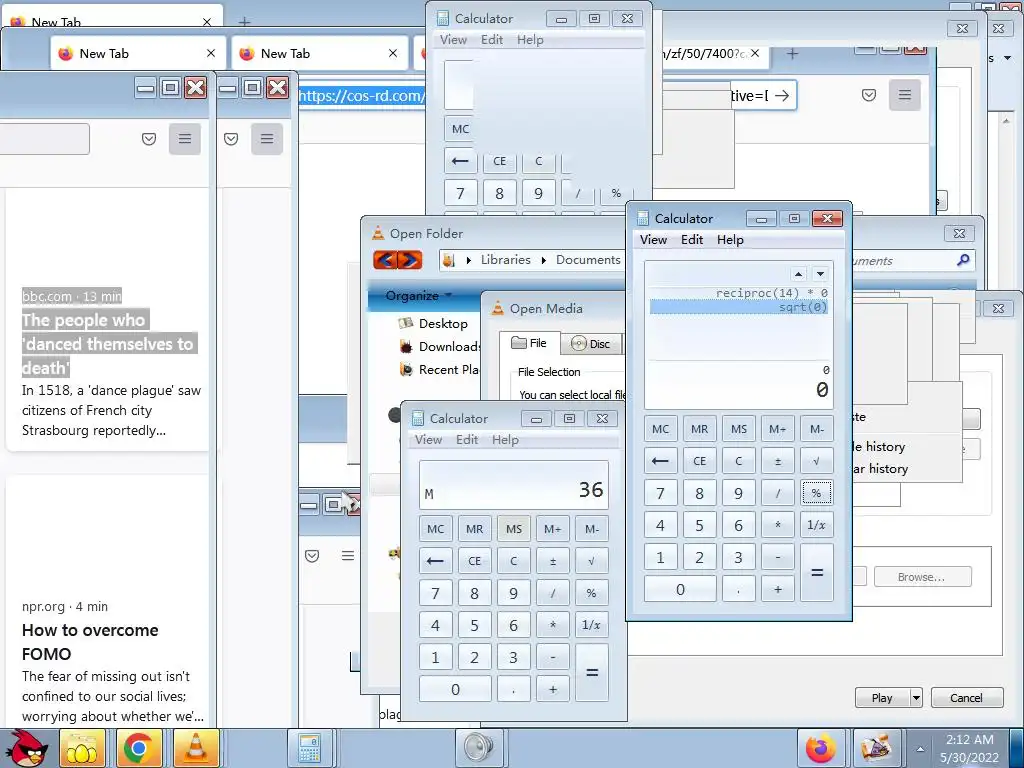Image resolution: width=1024 pixels, height=768 pixels.
Task: Select the sqrt(0) history entry
Action: [739, 307]
